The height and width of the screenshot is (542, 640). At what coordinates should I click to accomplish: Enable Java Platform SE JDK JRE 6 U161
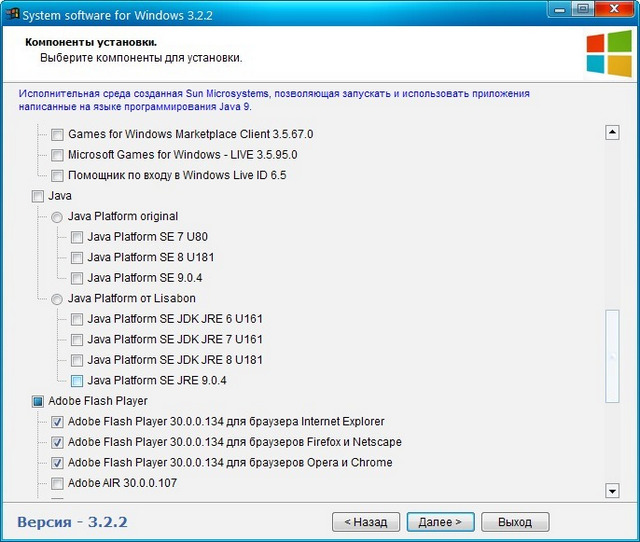click(x=77, y=319)
